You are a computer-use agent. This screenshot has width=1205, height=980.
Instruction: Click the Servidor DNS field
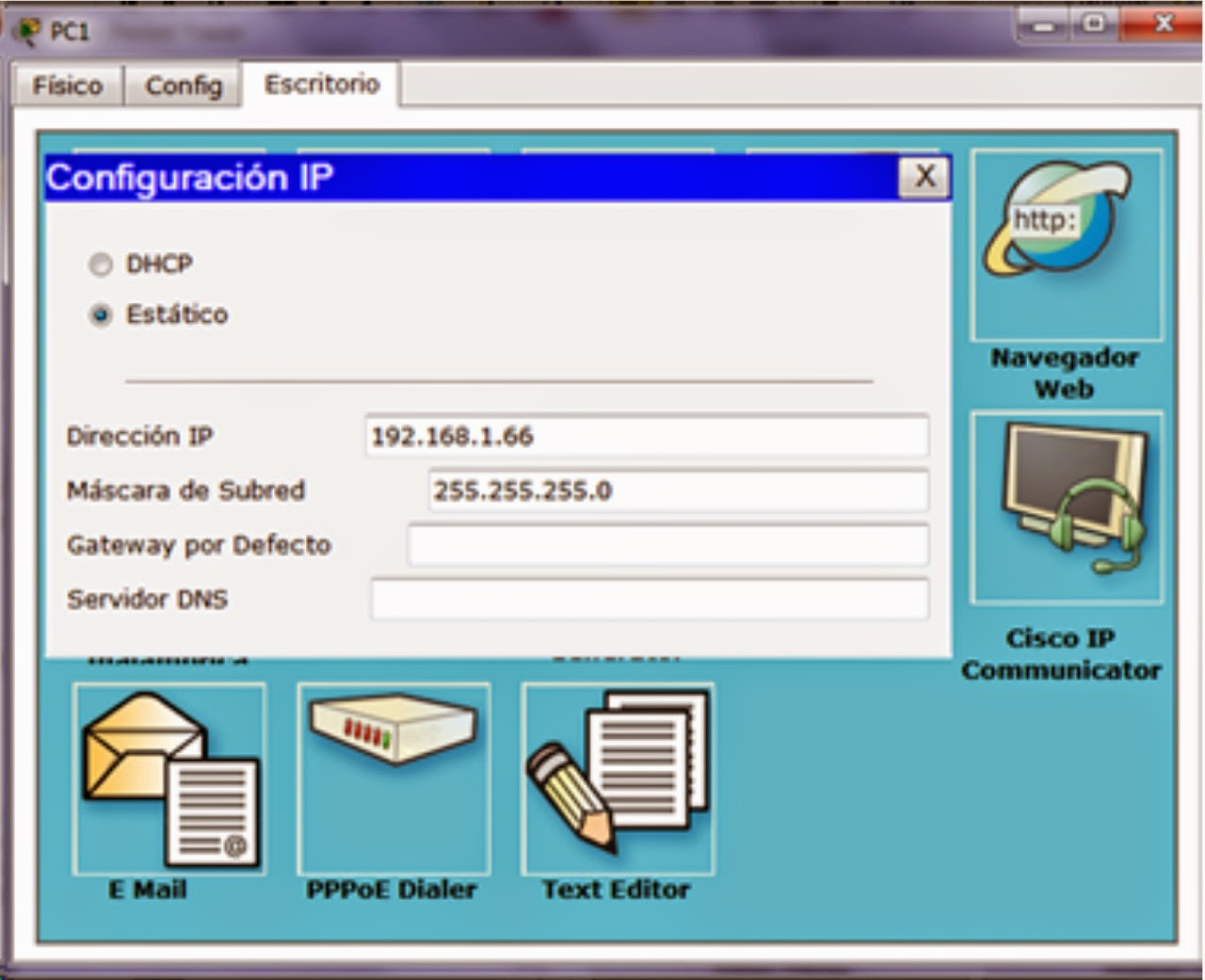point(650,598)
